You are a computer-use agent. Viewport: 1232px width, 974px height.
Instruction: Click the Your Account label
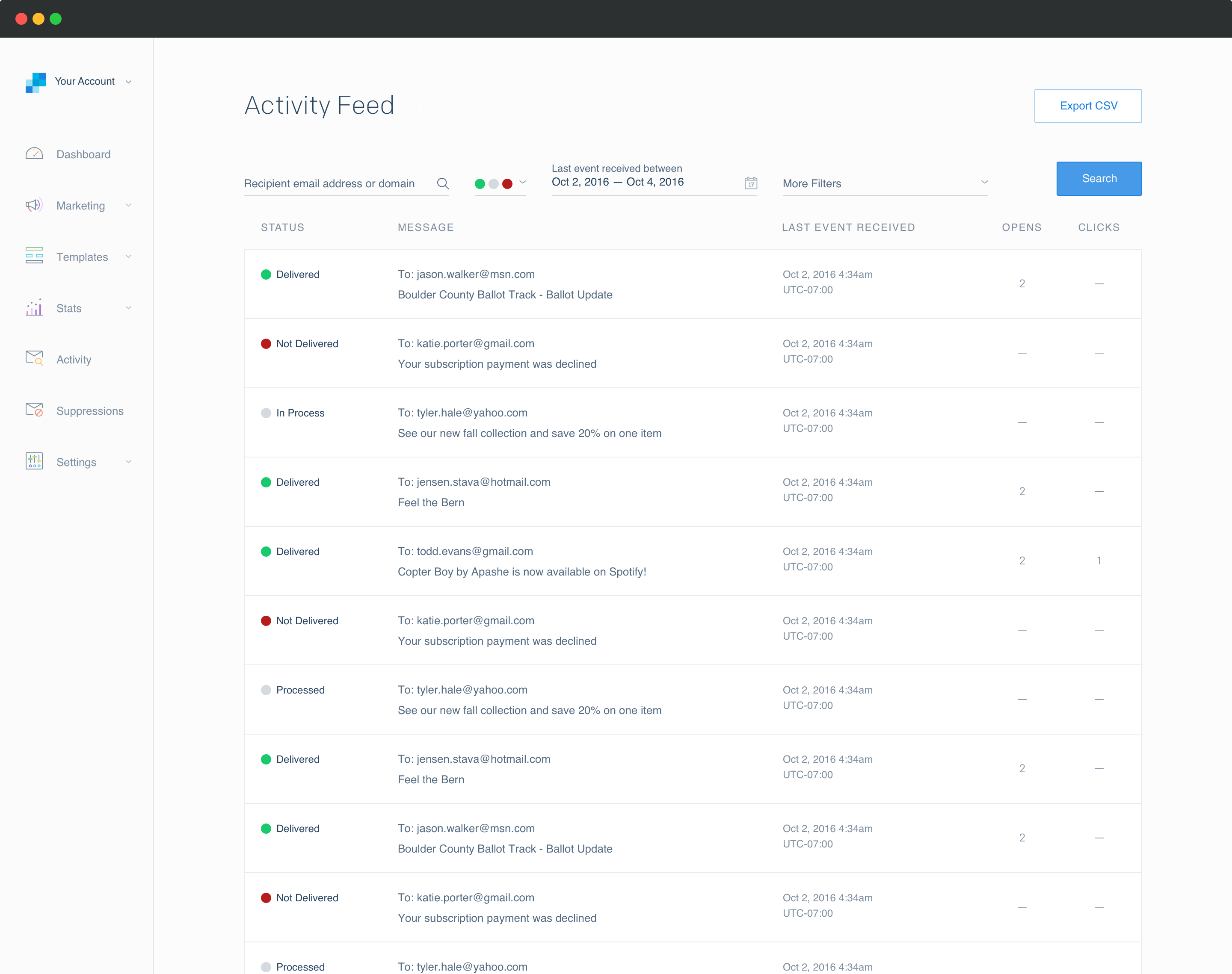tap(84, 82)
